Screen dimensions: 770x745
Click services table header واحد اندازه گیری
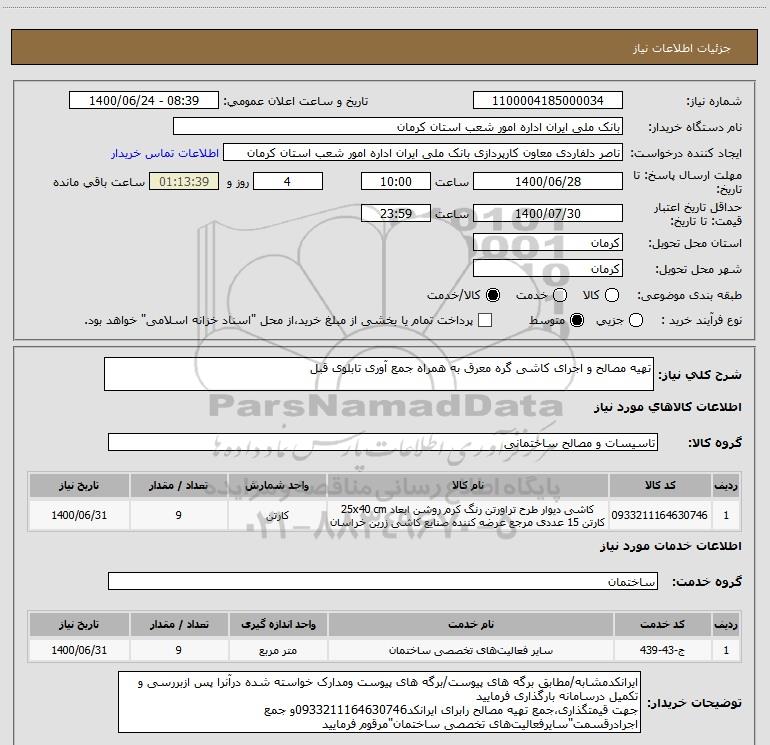pos(278,624)
